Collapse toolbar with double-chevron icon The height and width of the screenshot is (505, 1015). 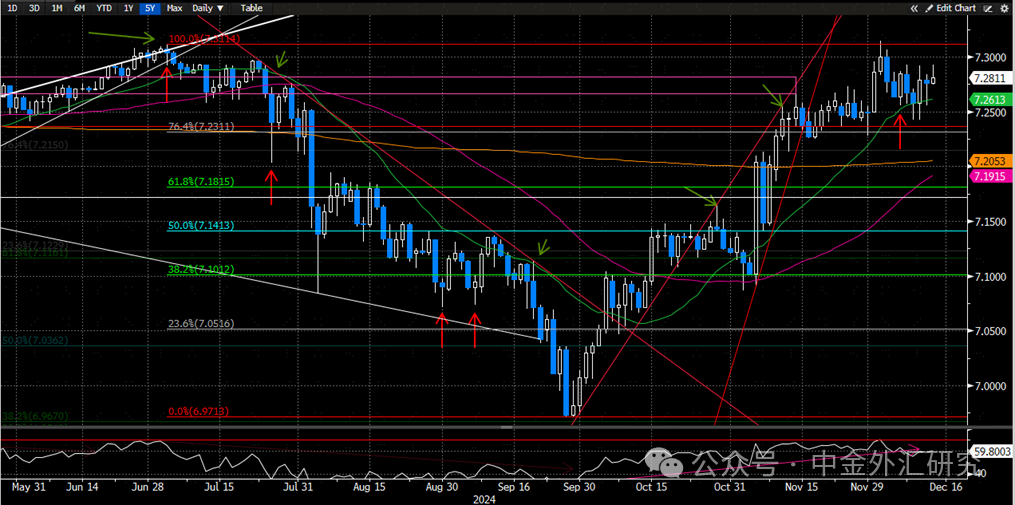point(915,8)
